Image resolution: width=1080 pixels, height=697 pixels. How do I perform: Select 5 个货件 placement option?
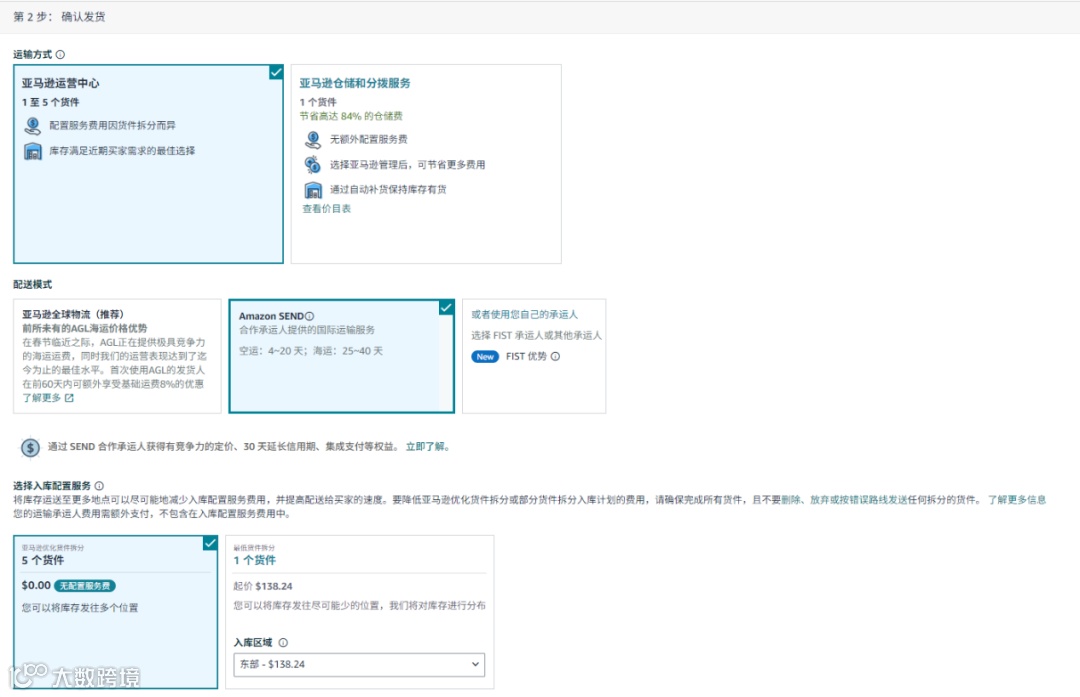pos(116,612)
